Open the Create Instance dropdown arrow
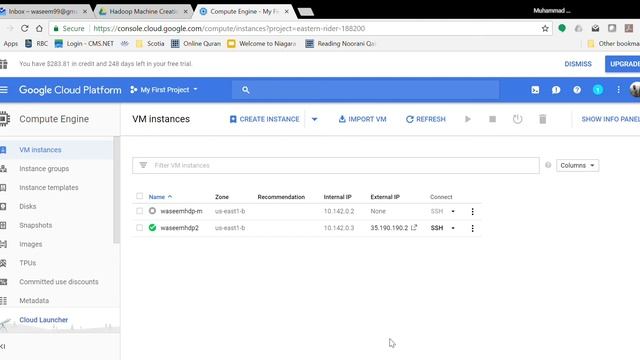This screenshot has width=640, height=360. coord(314,119)
